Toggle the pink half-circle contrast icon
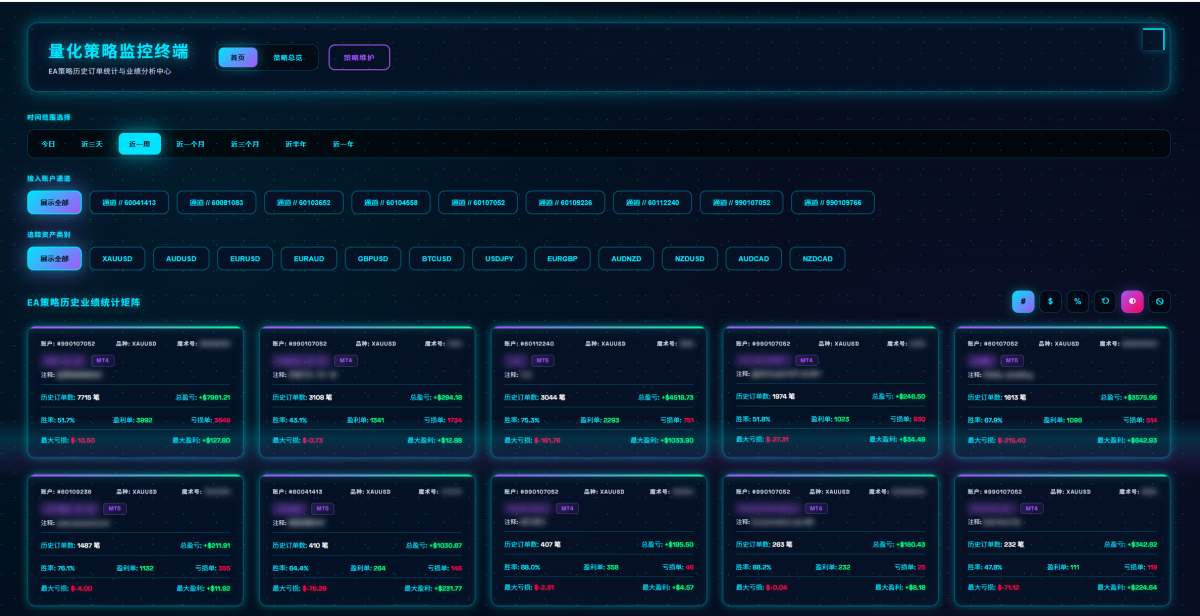Image resolution: width=1200 pixels, height=616 pixels. pos(1132,301)
